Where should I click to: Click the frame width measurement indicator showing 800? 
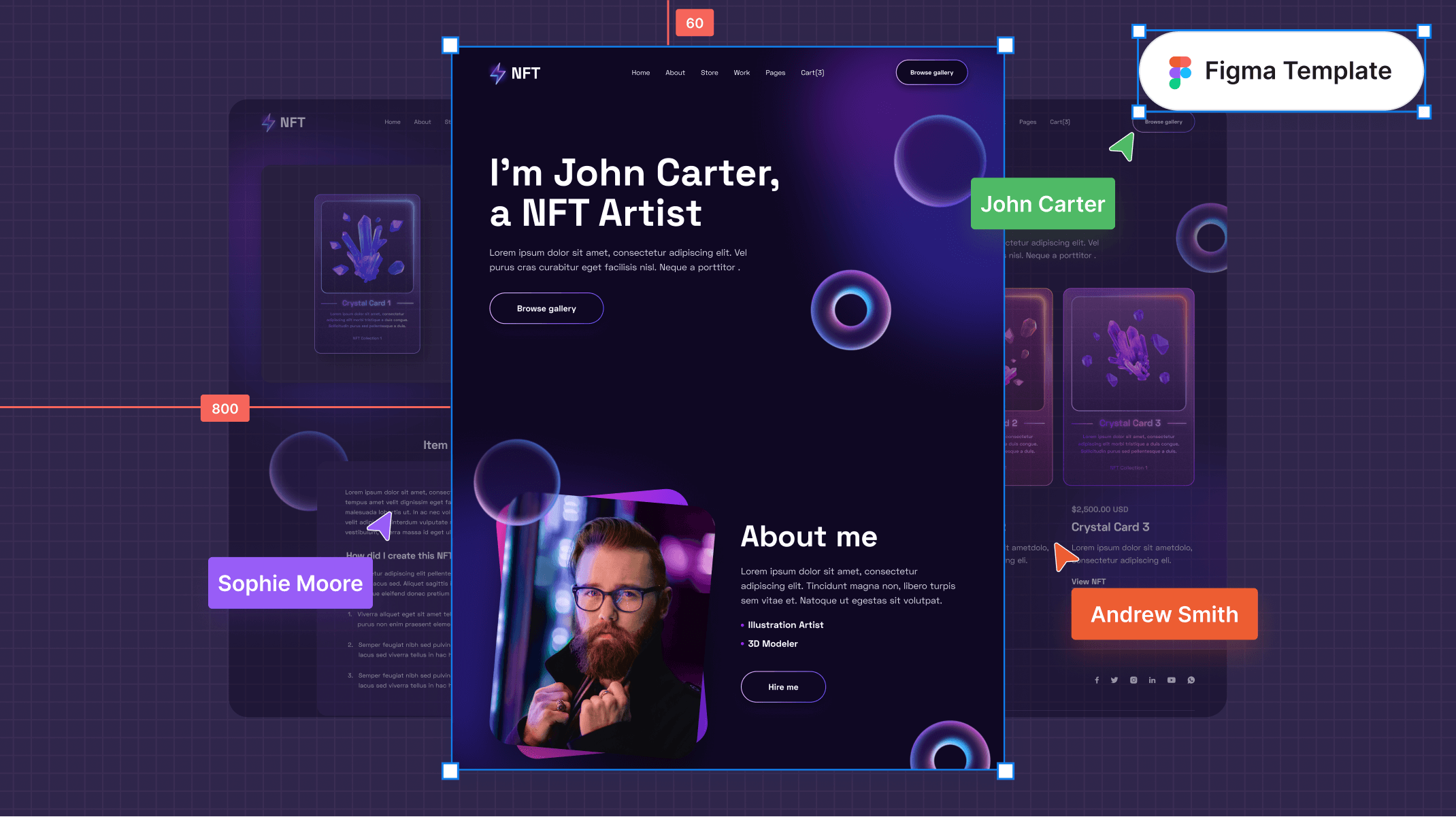(x=224, y=408)
